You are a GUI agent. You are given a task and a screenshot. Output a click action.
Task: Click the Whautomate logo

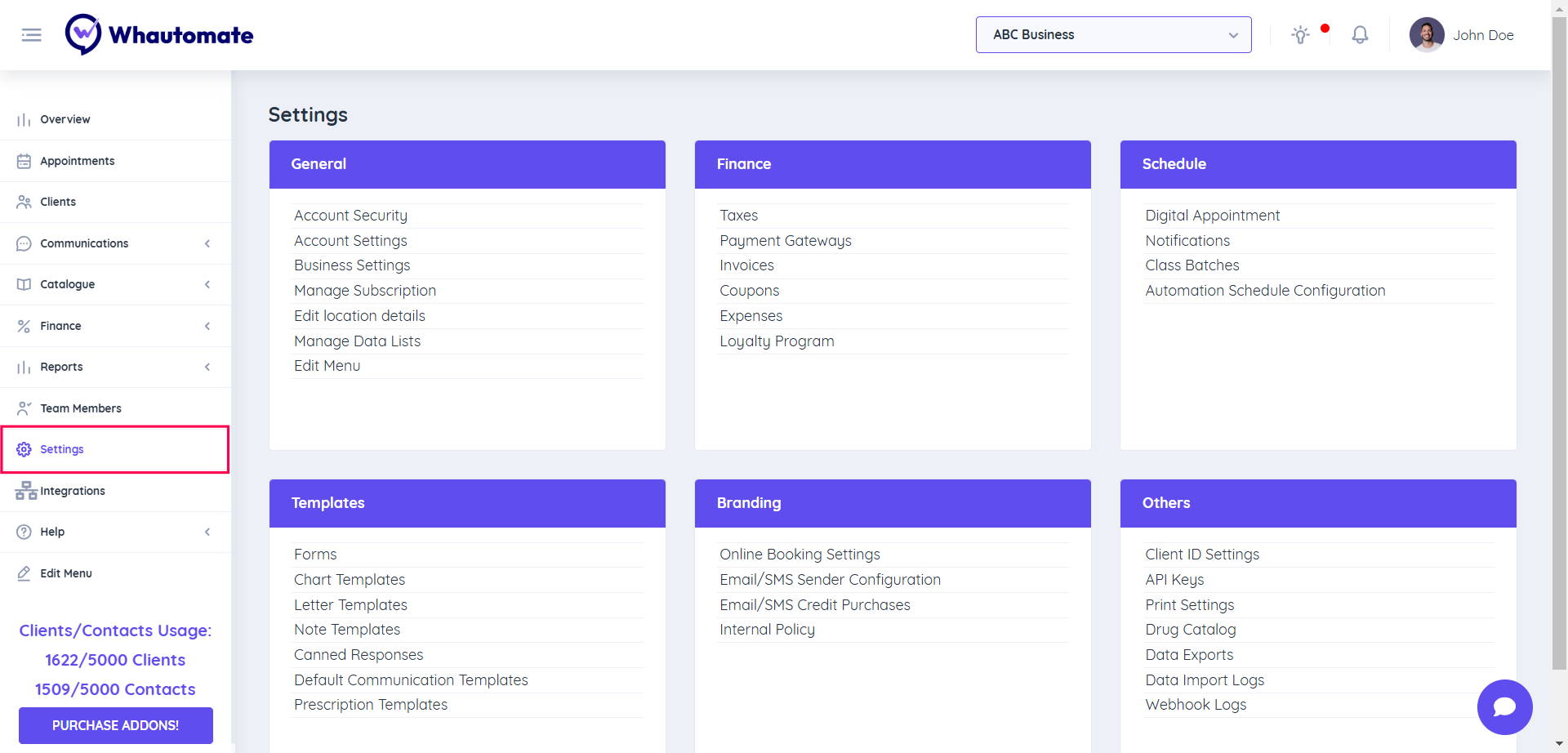tap(160, 35)
